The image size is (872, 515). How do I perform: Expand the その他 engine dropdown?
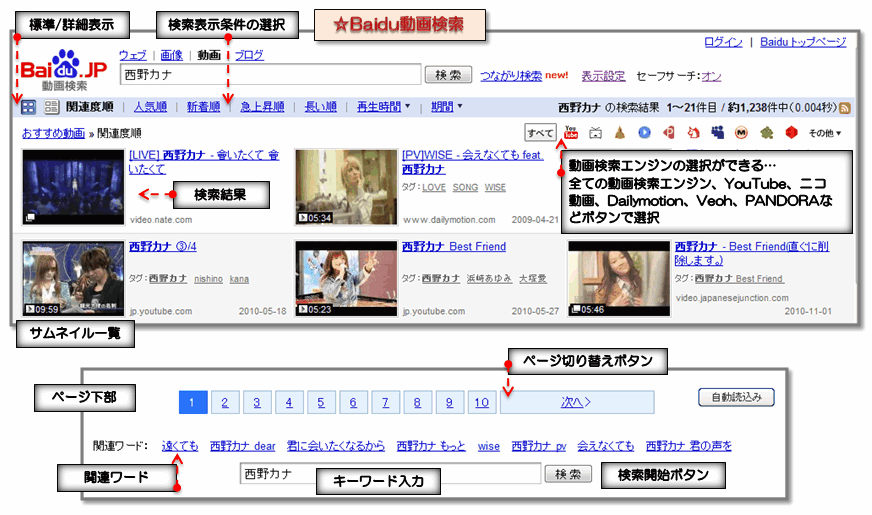(825, 133)
